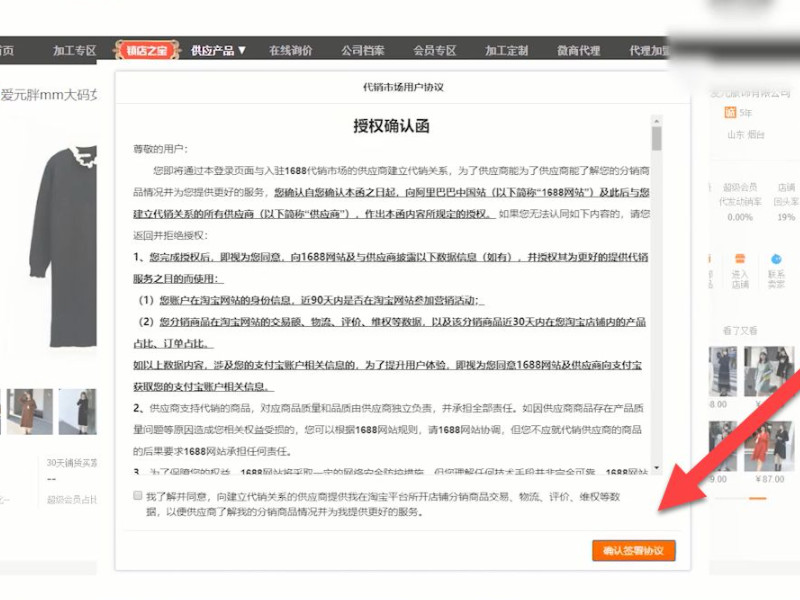The height and width of the screenshot is (600, 800).
Task: Click the blue headset icon above 联系卖家
Action: pos(776,258)
